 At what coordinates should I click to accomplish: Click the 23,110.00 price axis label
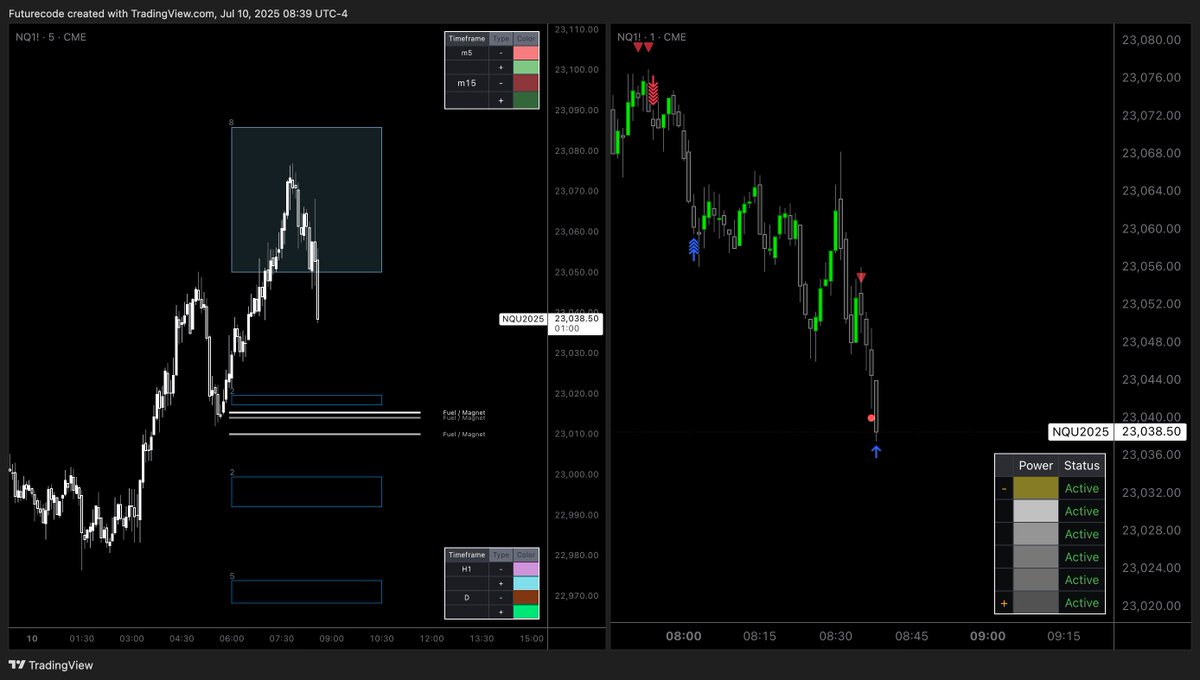click(x=577, y=29)
